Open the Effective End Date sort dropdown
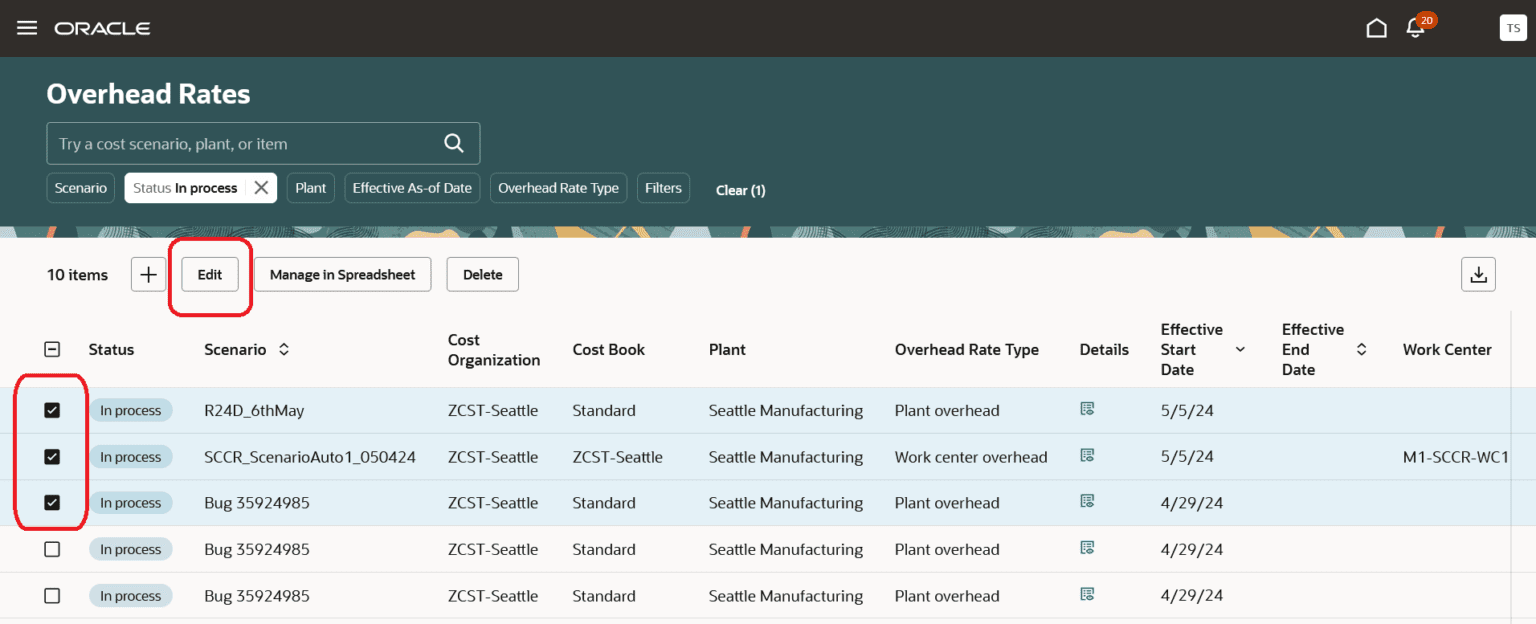 (1360, 349)
